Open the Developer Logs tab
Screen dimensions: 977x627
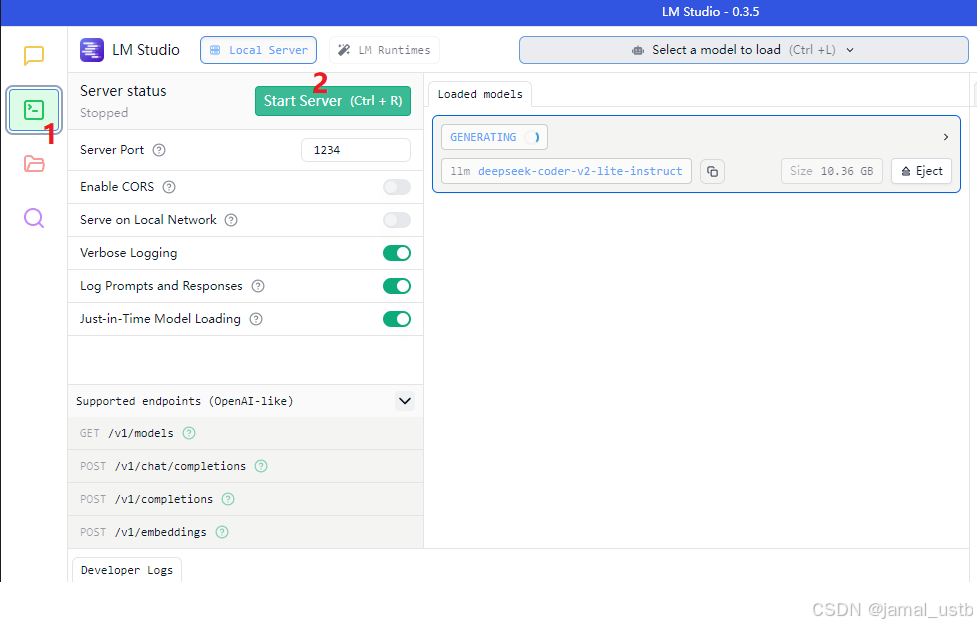[127, 570]
